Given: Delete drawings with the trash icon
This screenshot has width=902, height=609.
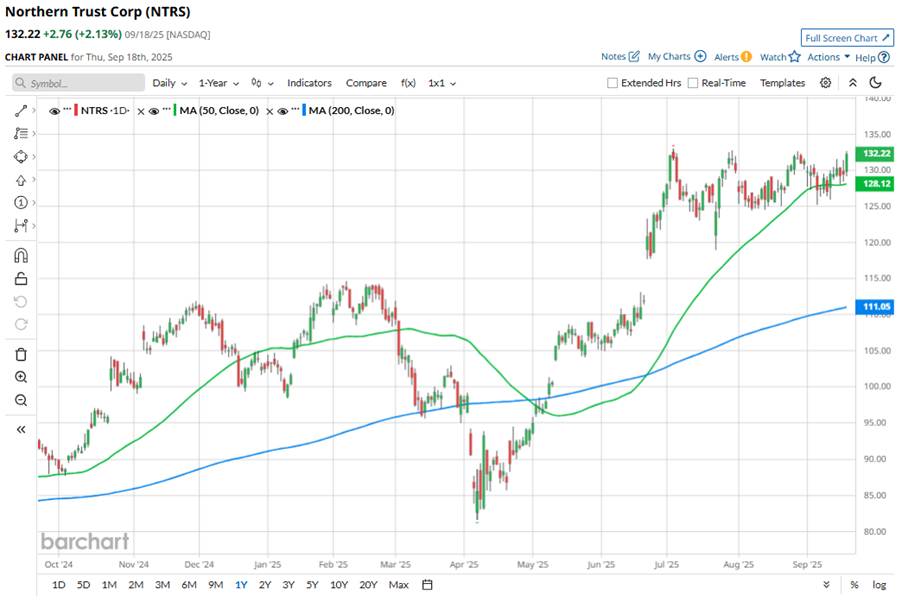Looking at the screenshot, I should [x=21, y=354].
